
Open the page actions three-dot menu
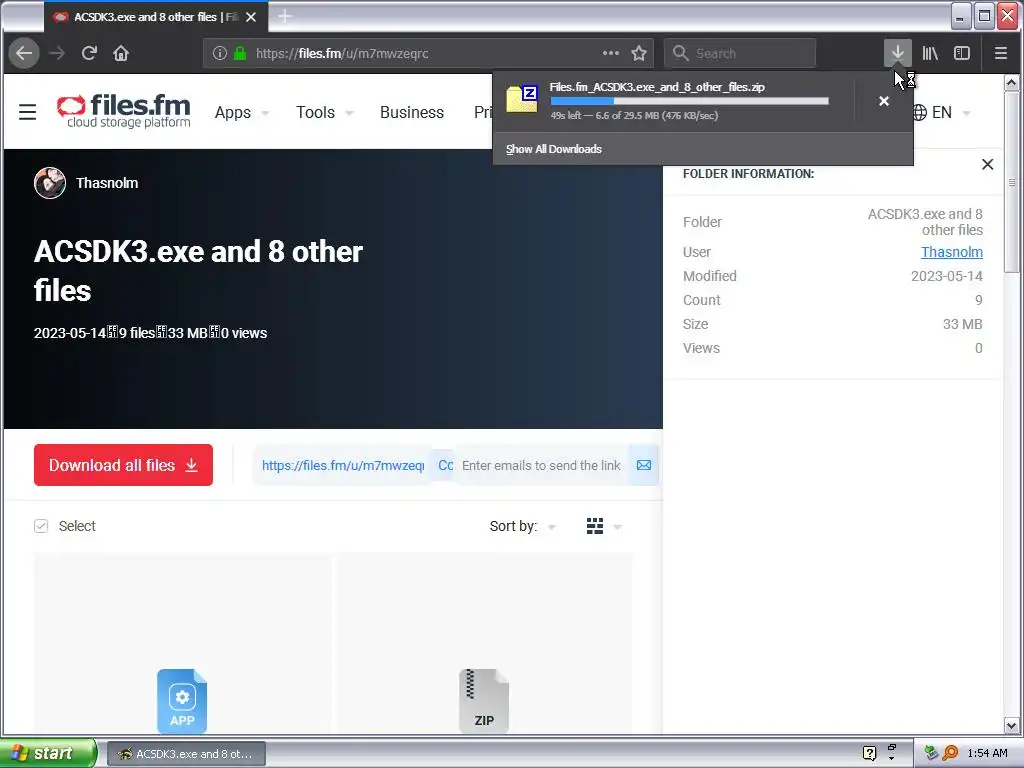click(x=611, y=53)
